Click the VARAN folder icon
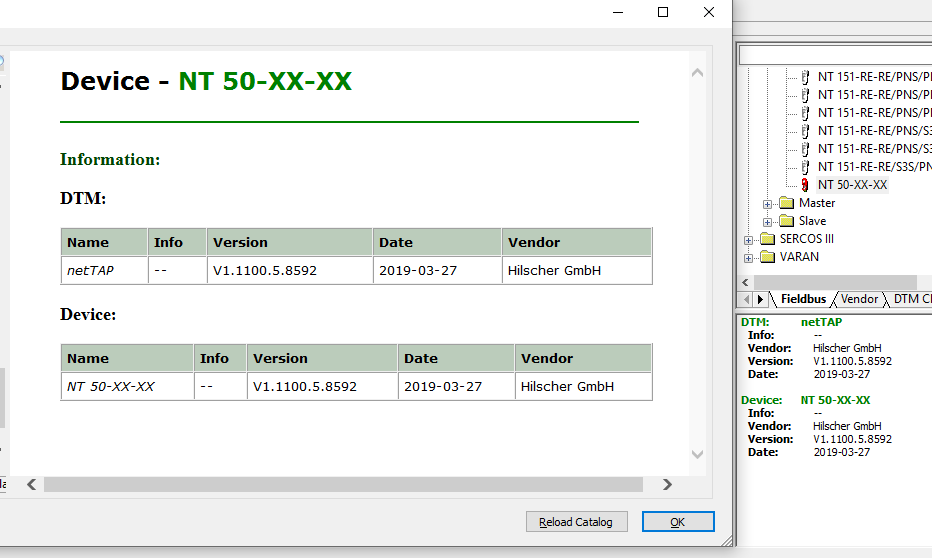This screenshot has height=558, width=932. [767, 257]
